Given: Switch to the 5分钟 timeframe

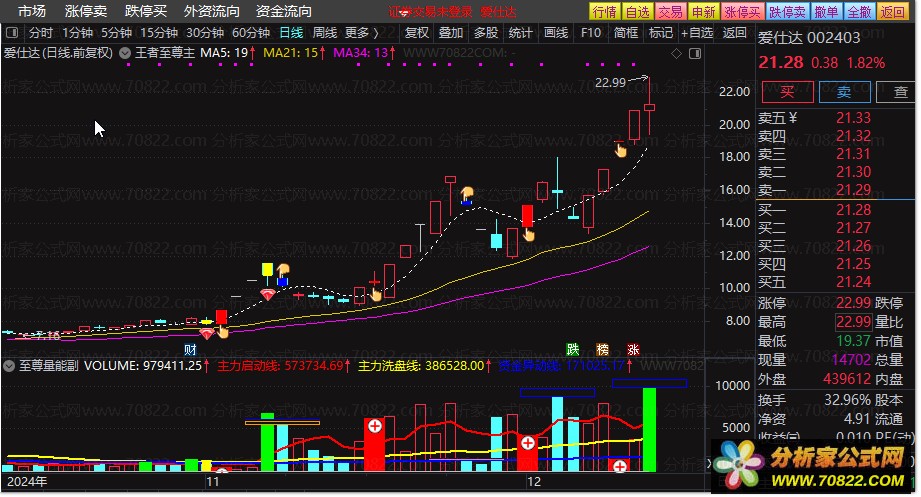Looking at the screenshot, I should 116,33.
